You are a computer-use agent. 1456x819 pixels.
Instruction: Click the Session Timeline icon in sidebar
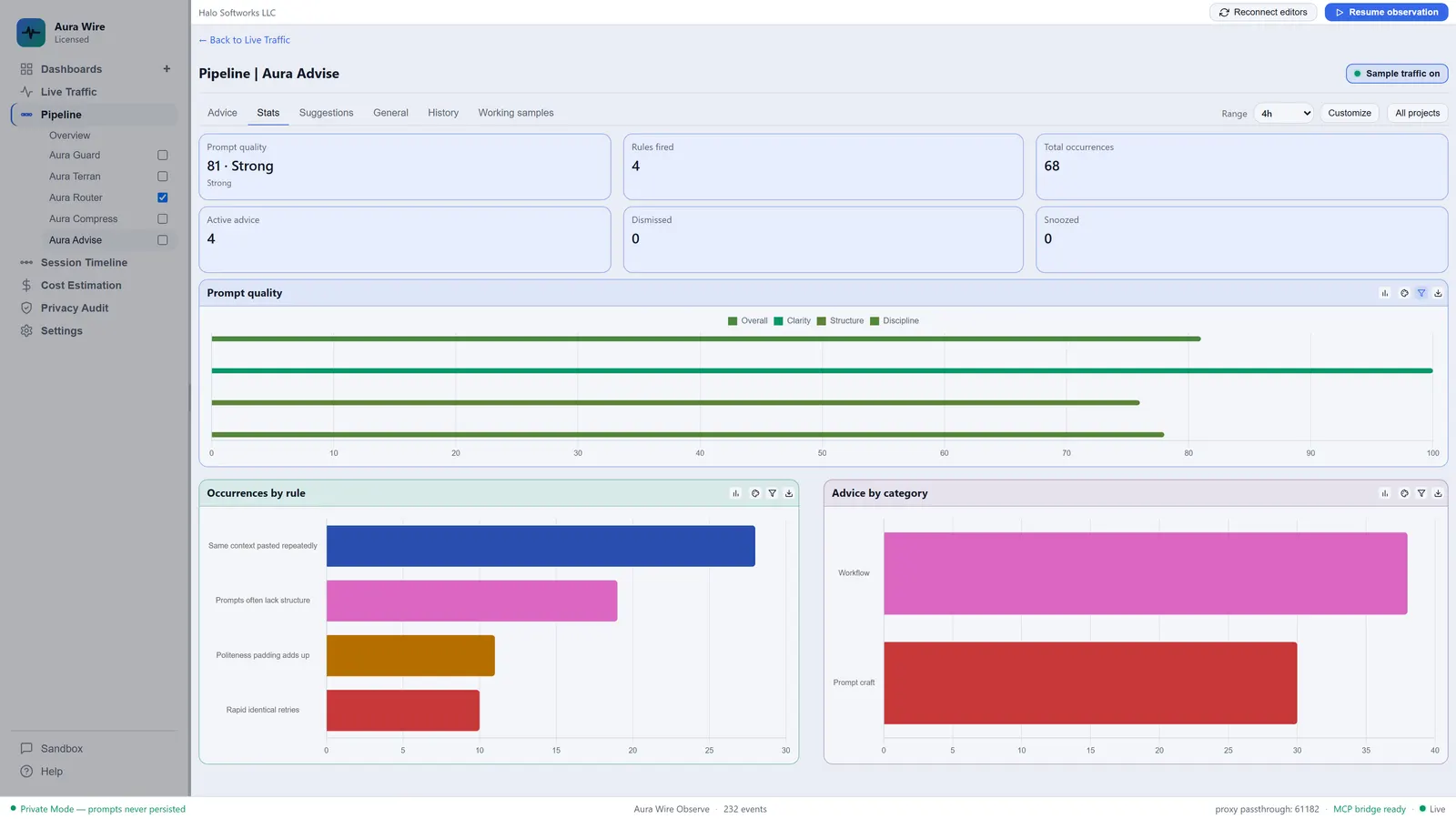click(26, 263)
